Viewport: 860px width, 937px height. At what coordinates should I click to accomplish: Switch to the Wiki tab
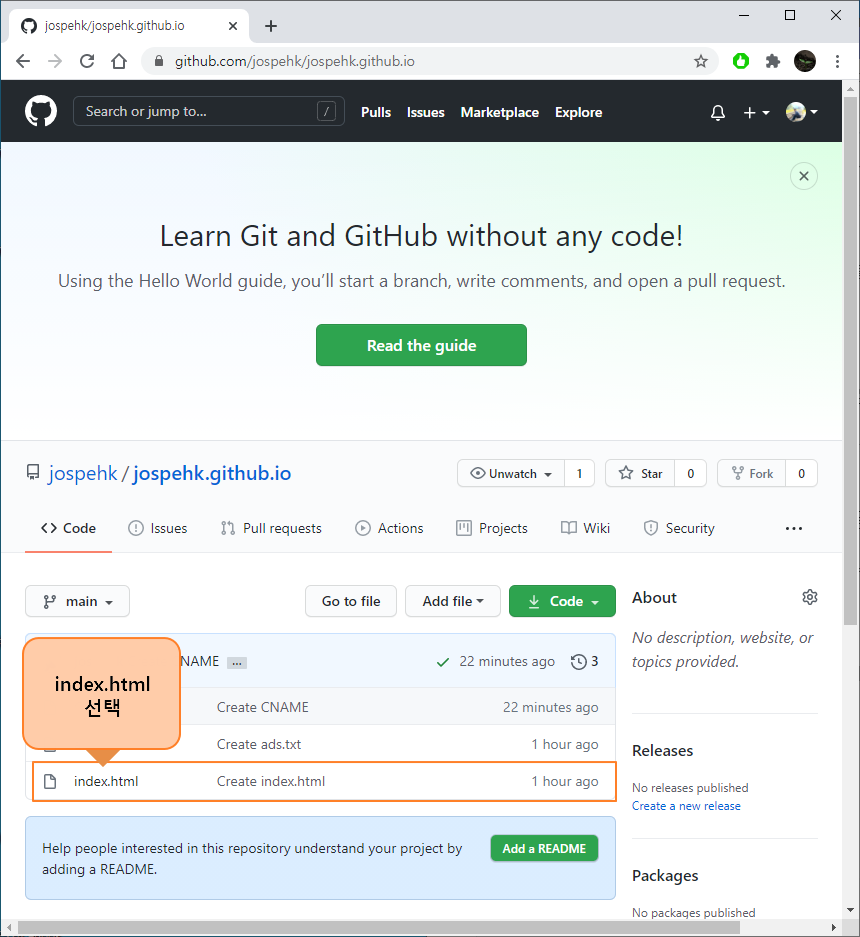(585, 528)
